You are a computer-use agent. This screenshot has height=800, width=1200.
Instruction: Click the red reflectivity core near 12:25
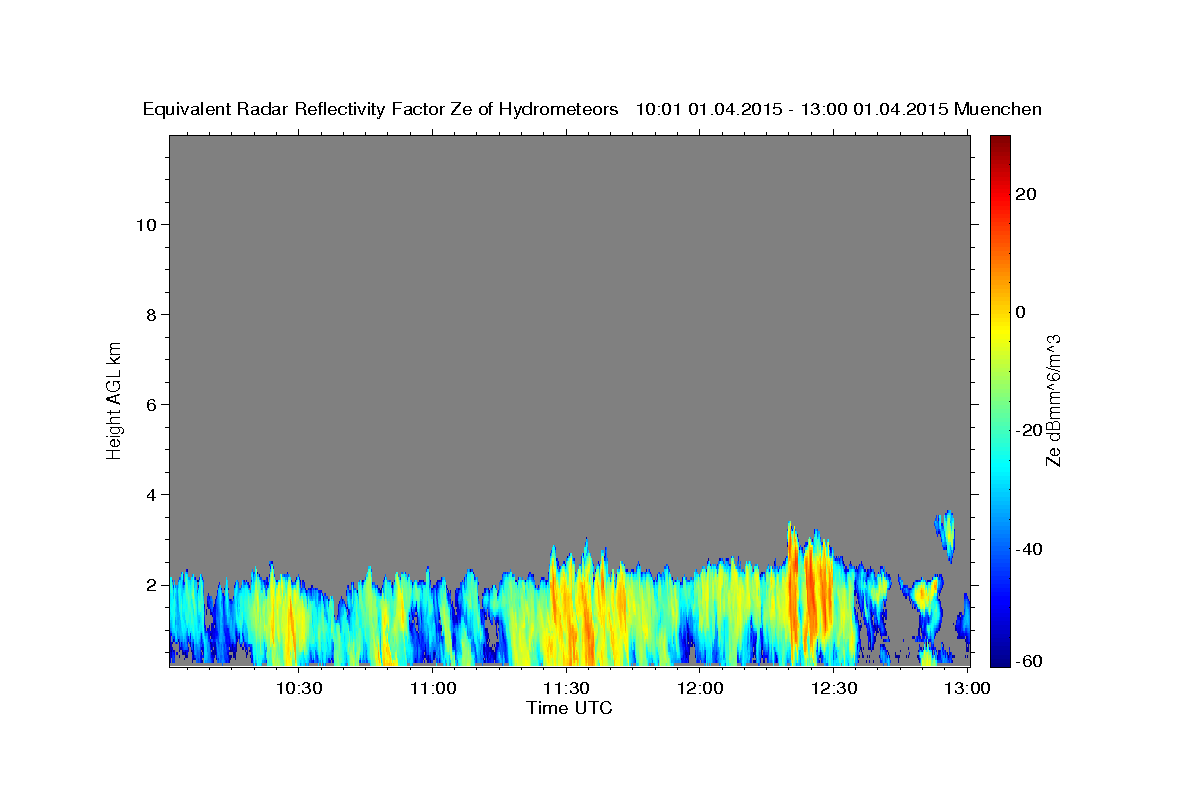coord(811,590)
